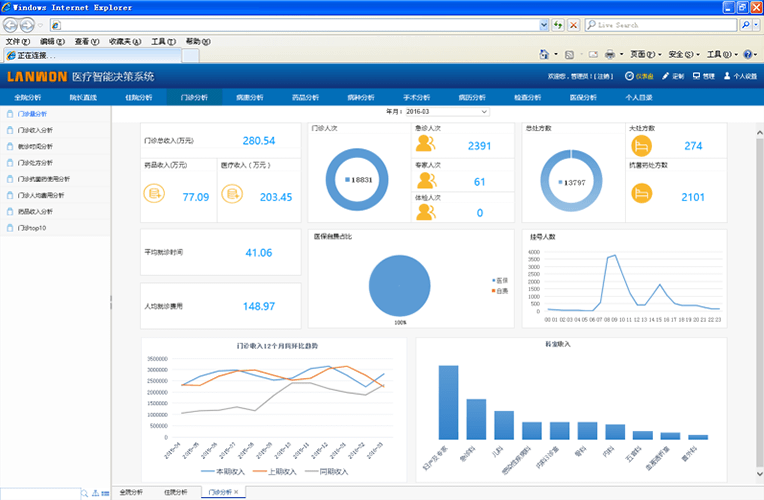The width and height of the screenshot is (764, 500).
Task: Switch to the 手术分析 navigation tab
Action: pyautogui.click(x=417, y=97)
